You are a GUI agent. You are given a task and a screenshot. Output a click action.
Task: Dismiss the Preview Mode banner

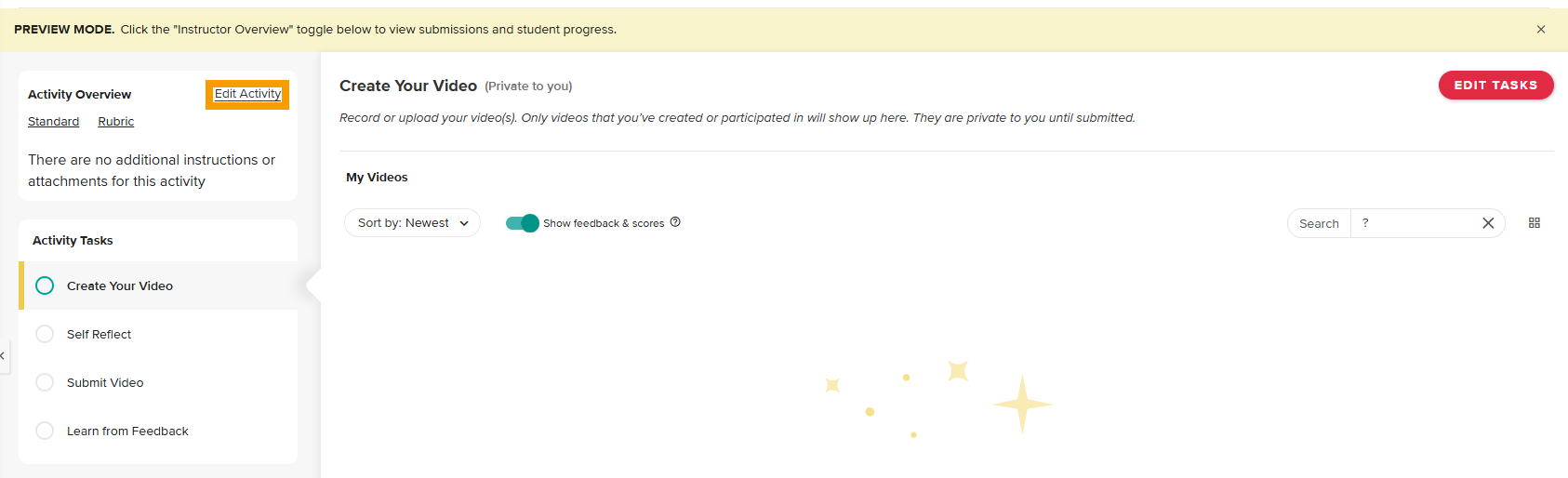point(1541,30)
